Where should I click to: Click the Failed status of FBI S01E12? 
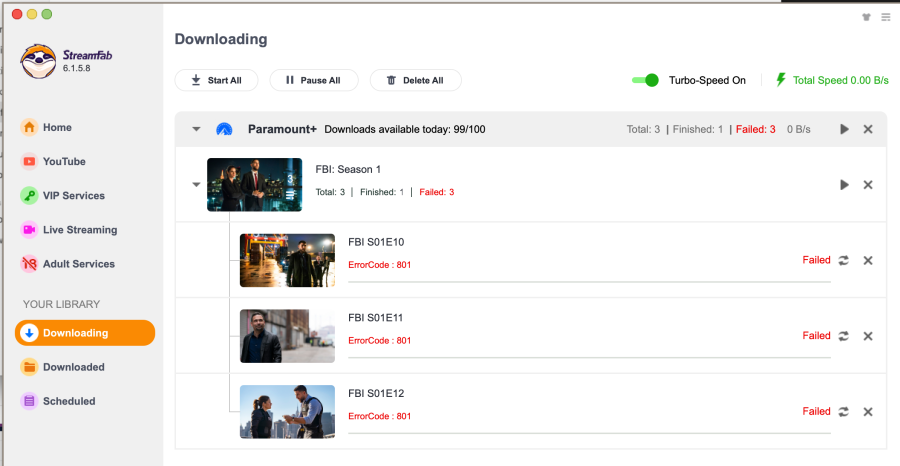point(816,411)
